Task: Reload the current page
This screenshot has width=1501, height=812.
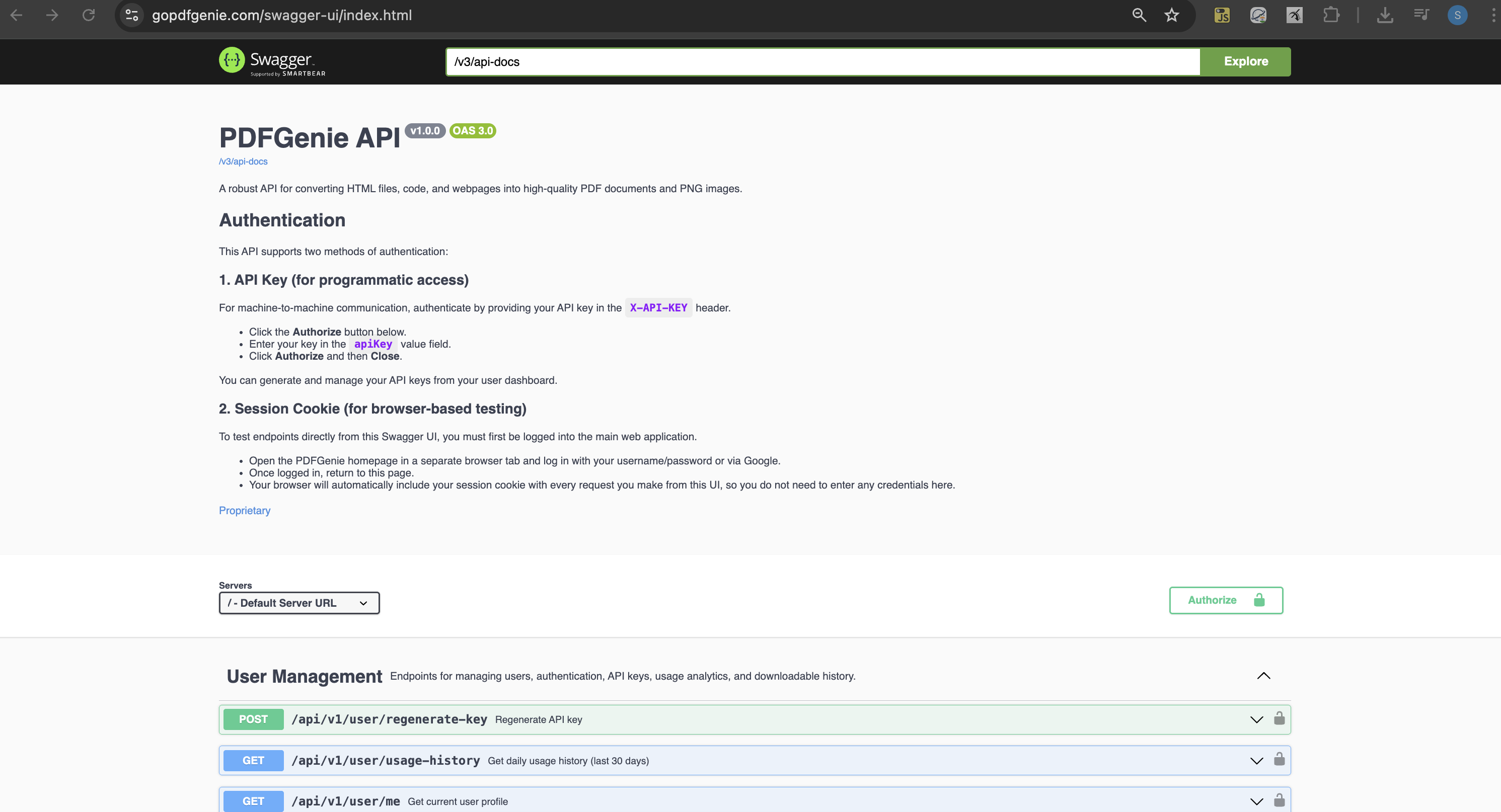Action: (89, 15)
